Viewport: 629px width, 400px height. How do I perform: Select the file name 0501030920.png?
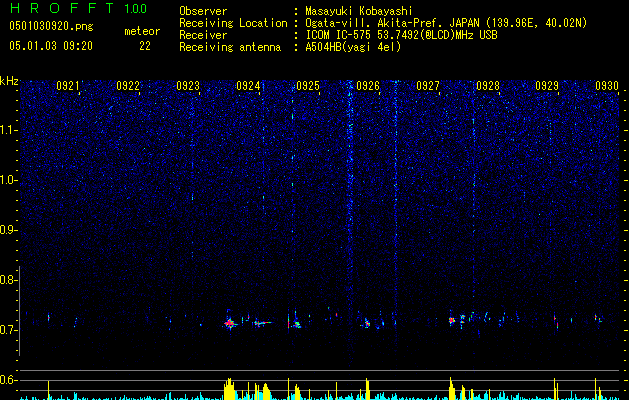pos(51,26)
